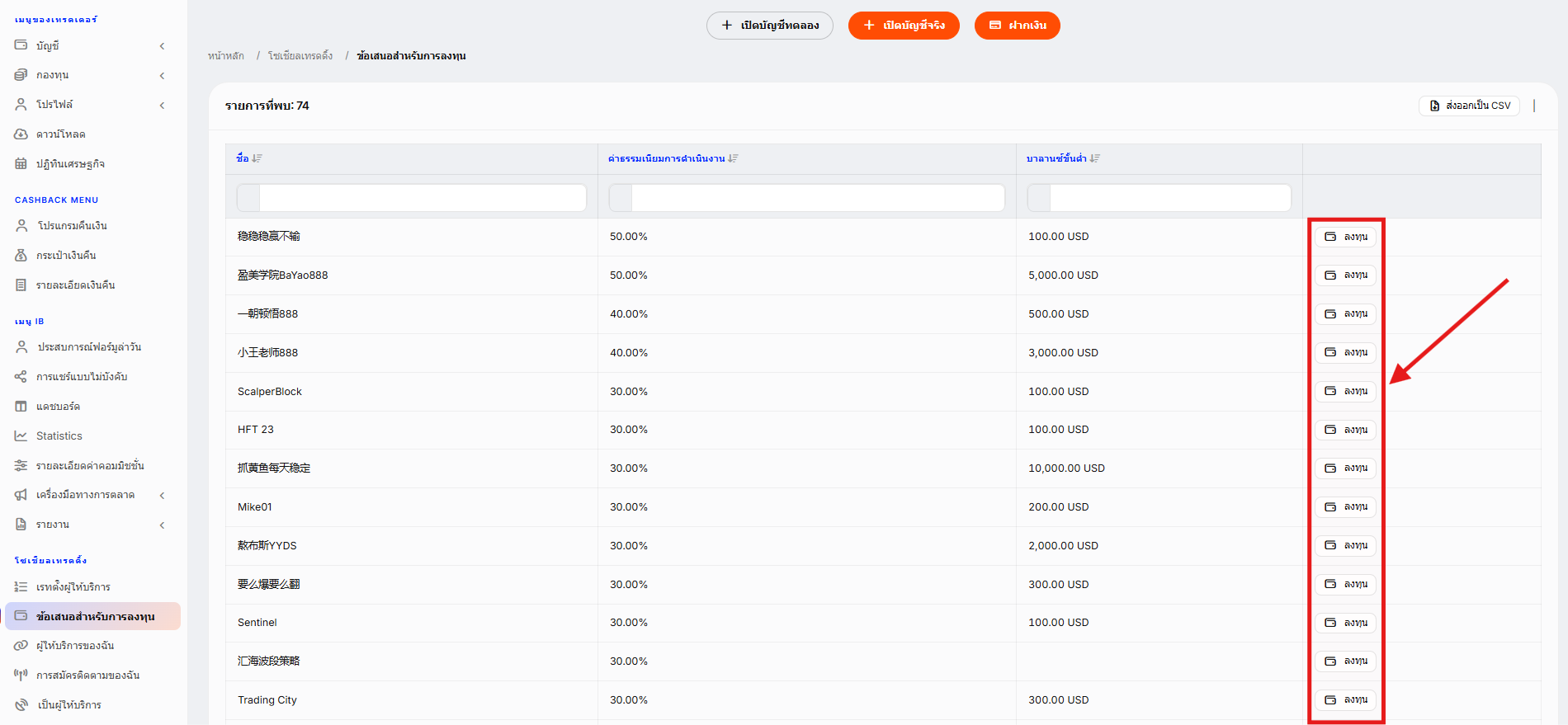
Task: Click the sort icon beside ชื่อ column
Action: point(257,158)
